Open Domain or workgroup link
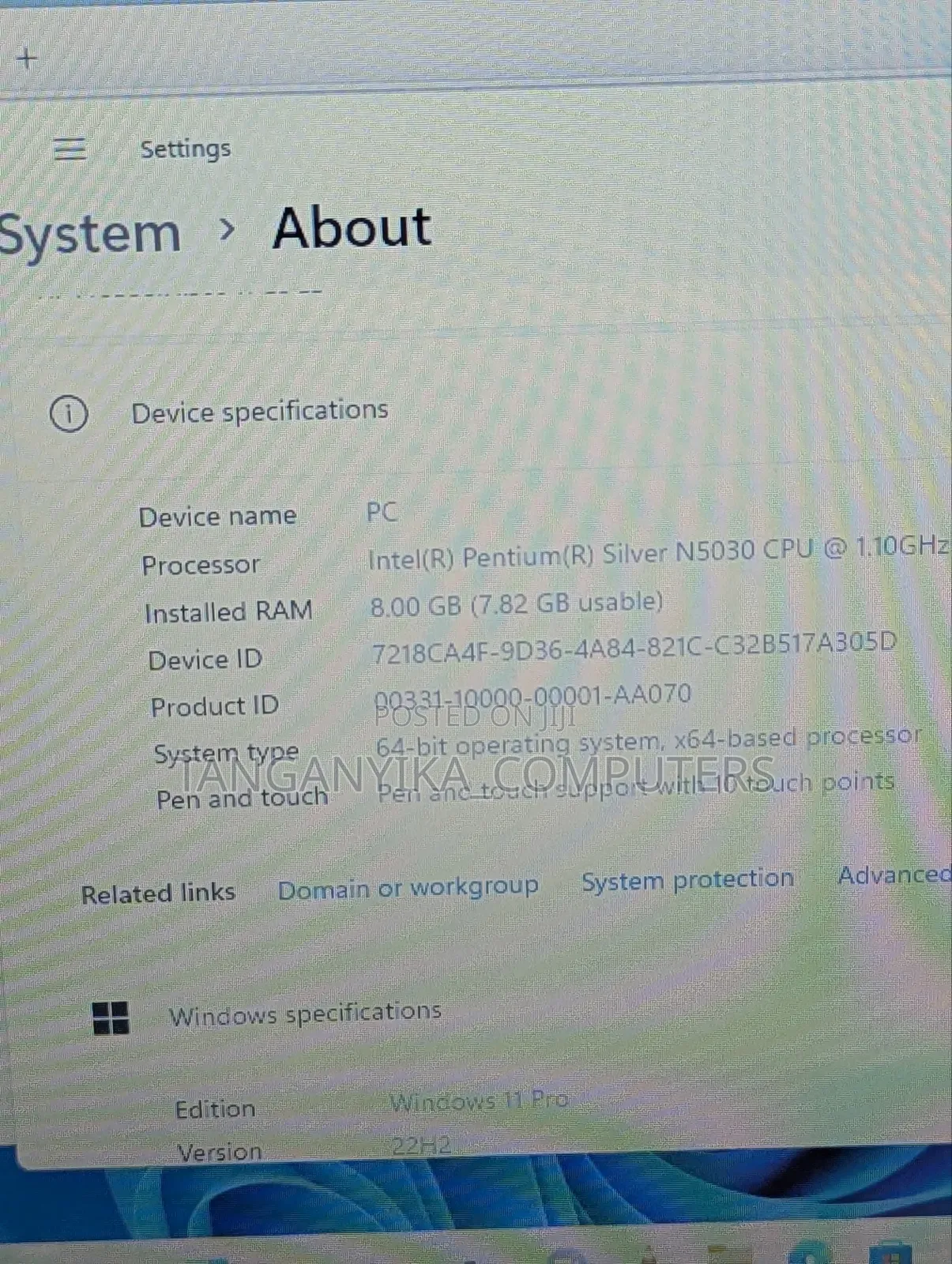The height and width of the screenshot is (1264, 952). click(x=408, y=889)
